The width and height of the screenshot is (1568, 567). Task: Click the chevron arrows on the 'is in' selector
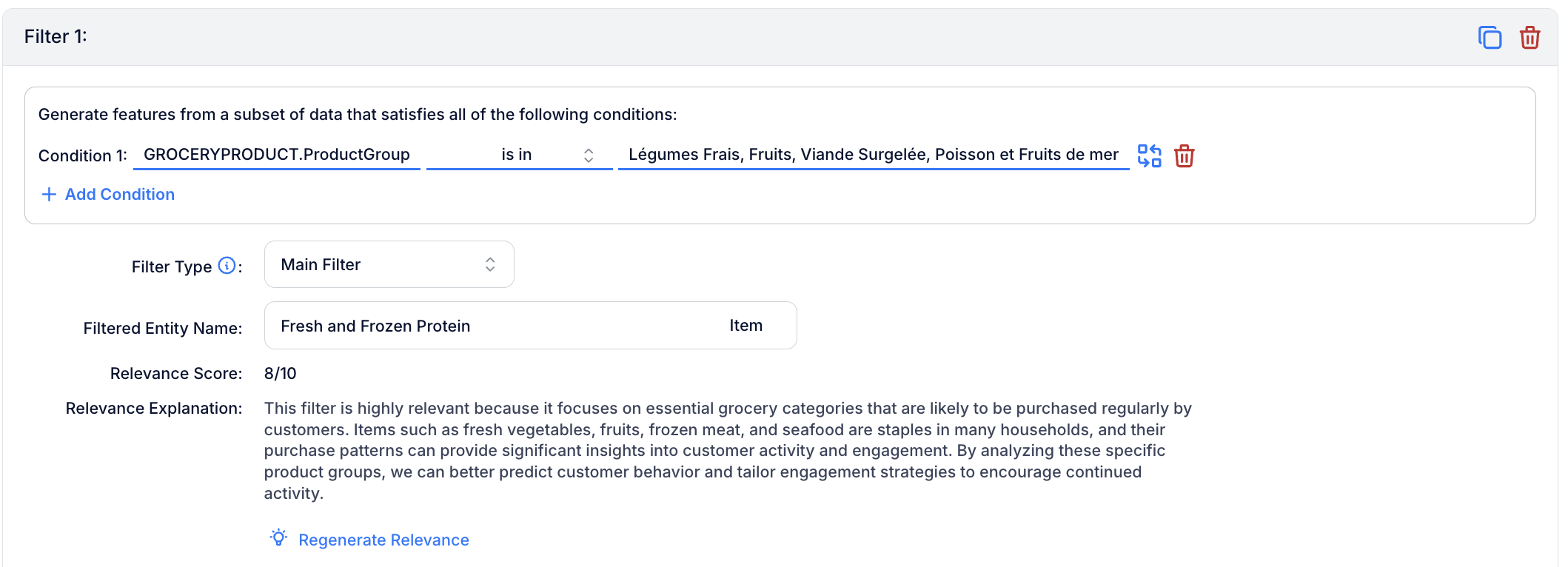pos(589,155)
